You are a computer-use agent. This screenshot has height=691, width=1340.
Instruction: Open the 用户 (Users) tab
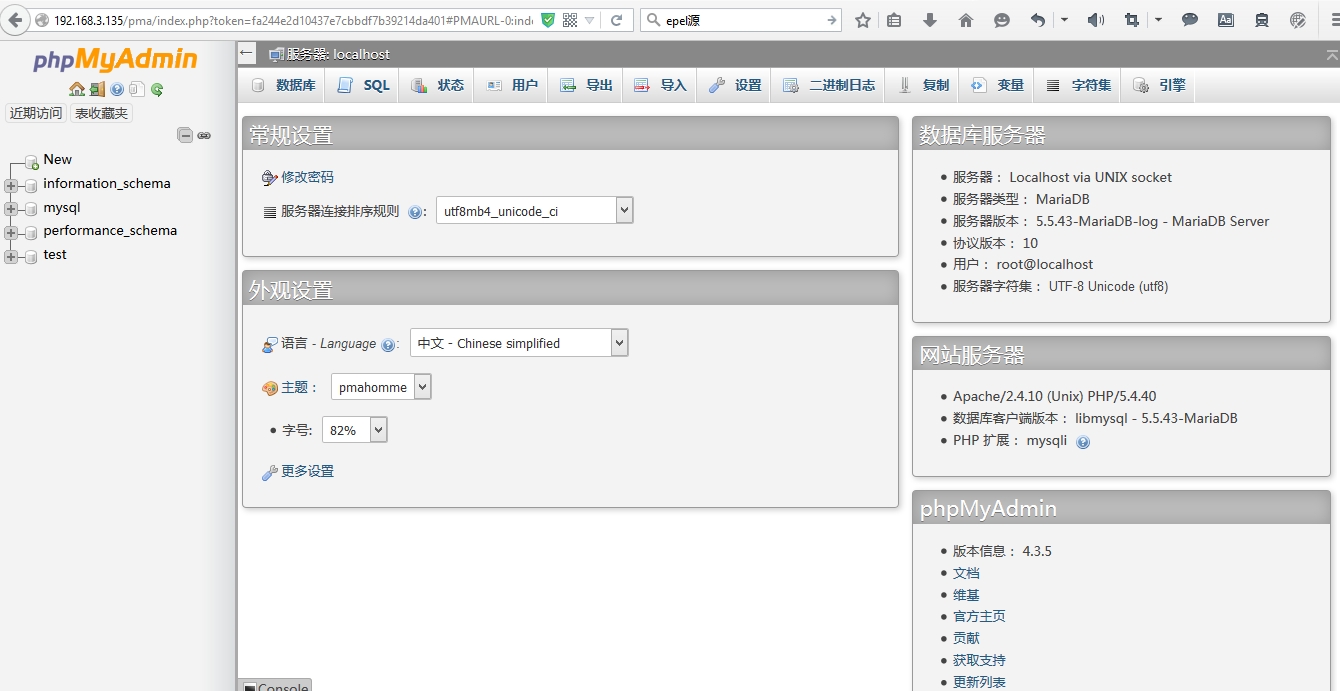click(512, 86)
